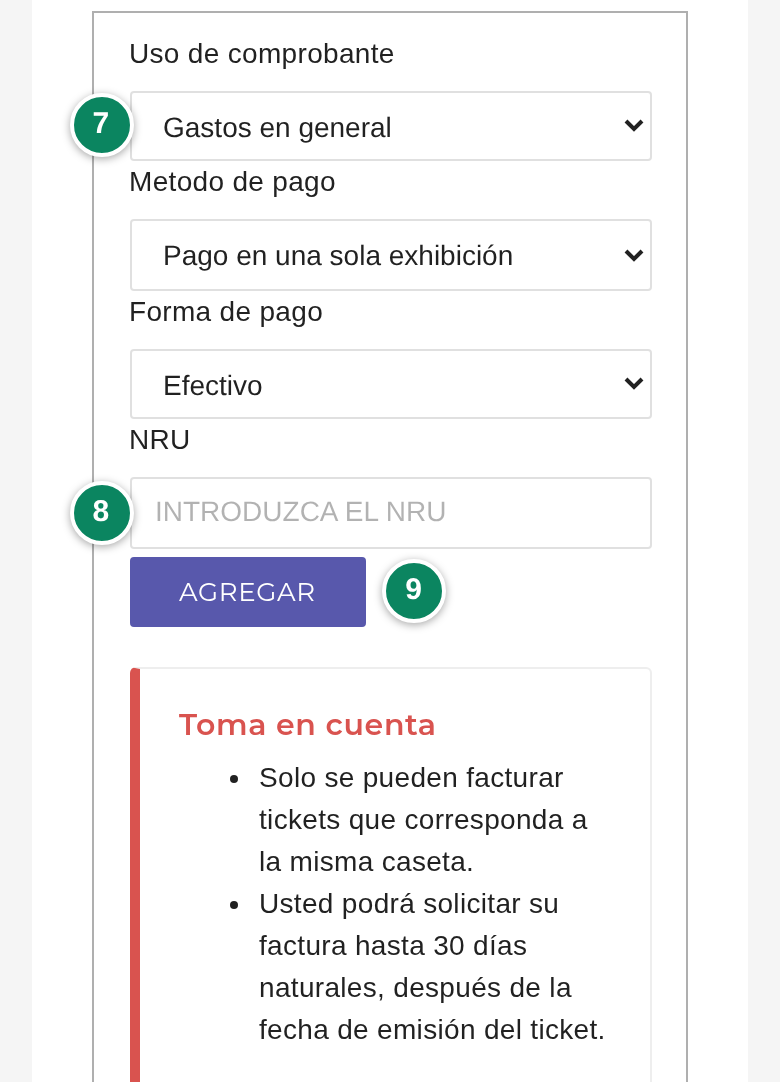The image size is (780, 1082).
Task: Select the bullet about 30 días naturales
Action: 432,967
